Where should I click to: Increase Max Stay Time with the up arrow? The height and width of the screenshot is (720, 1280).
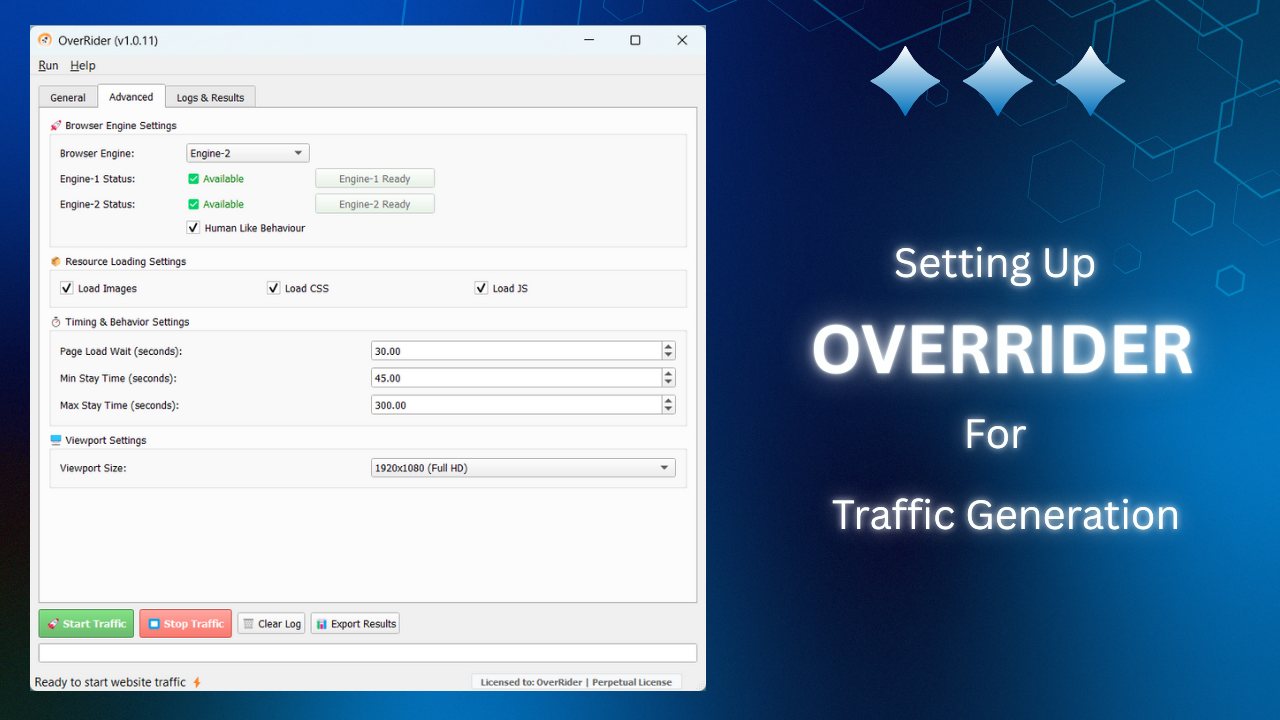pos(668,401)
